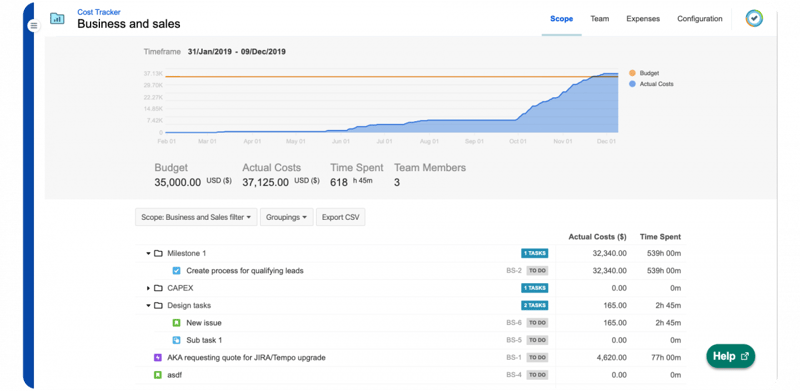The image size is (800, 391).
Task: Open the Groupings dropdown
Action: pos(287,217)
